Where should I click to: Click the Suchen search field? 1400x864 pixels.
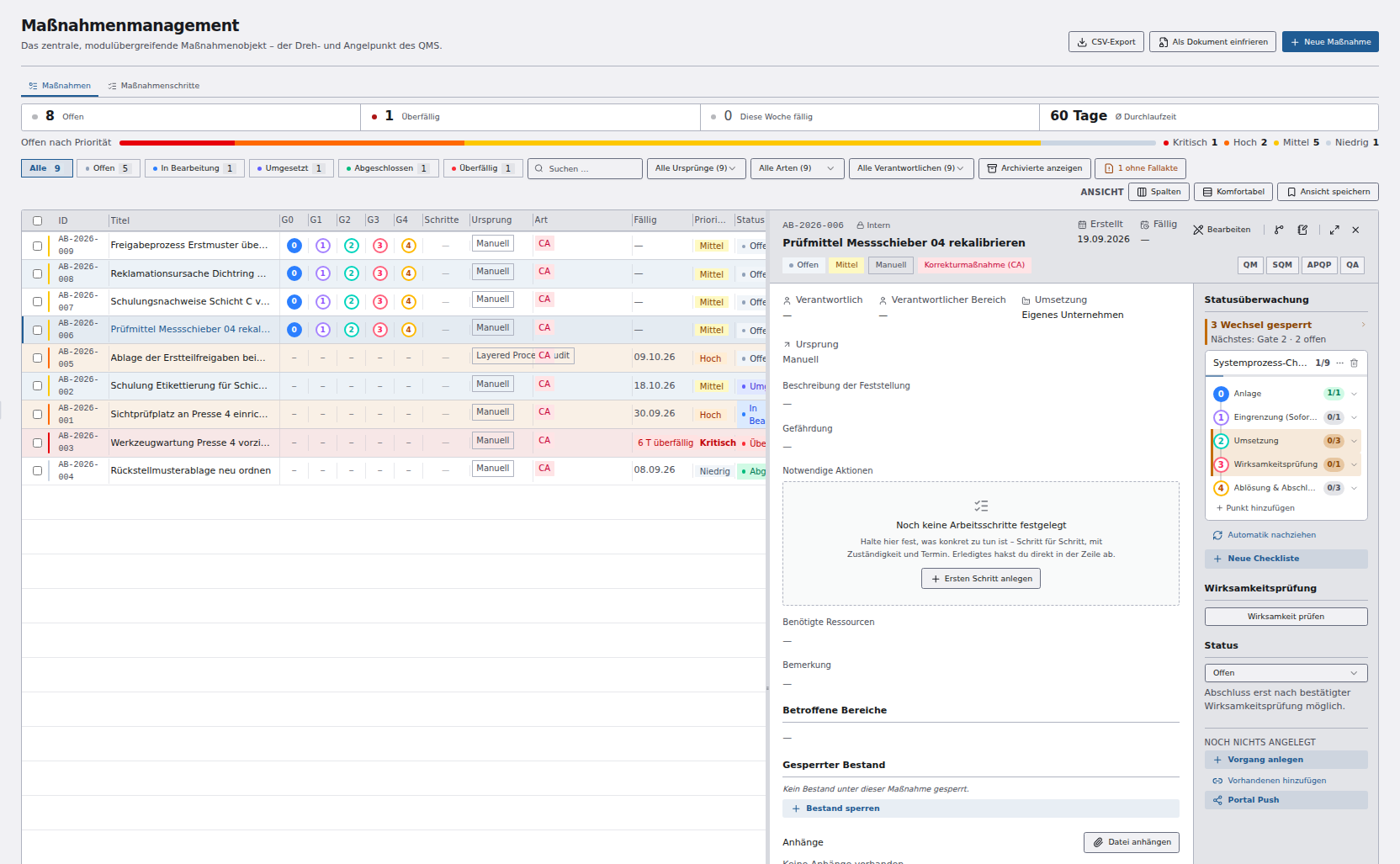[x=585, y=168]
